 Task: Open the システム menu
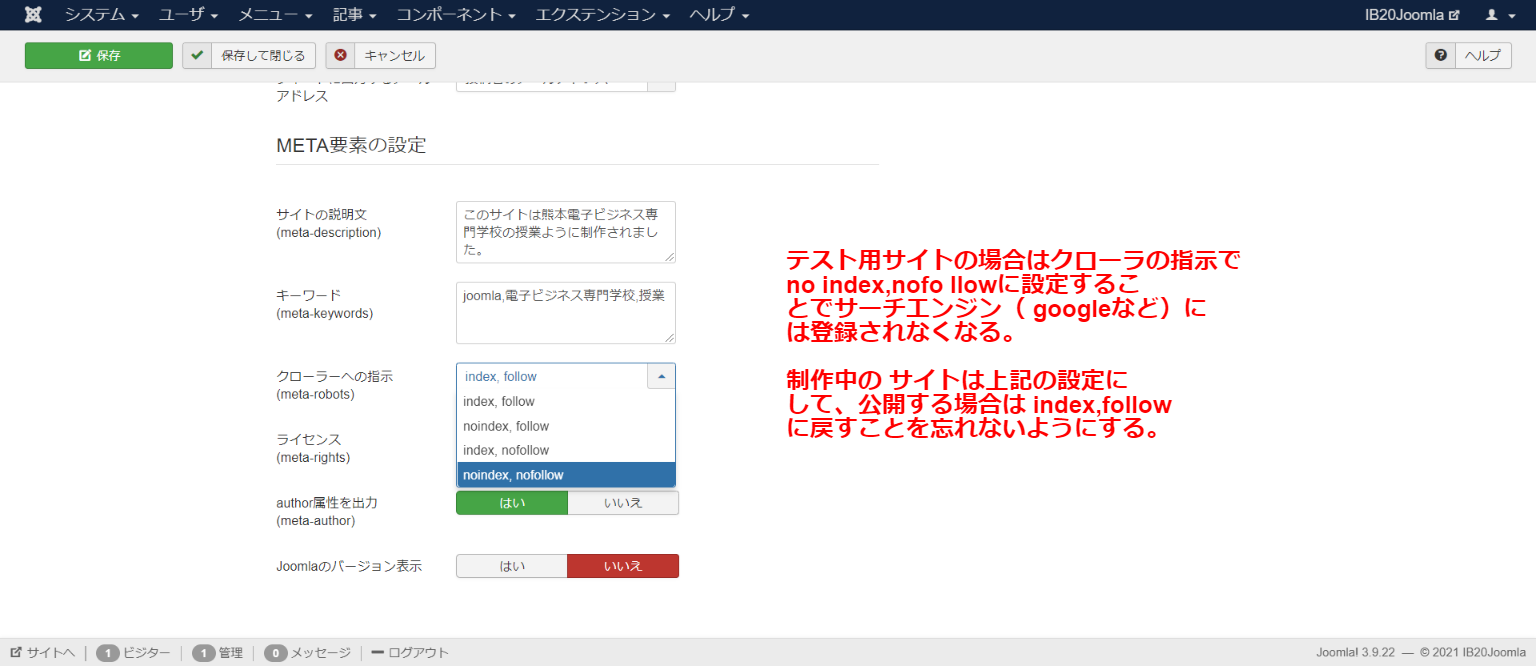101,15
